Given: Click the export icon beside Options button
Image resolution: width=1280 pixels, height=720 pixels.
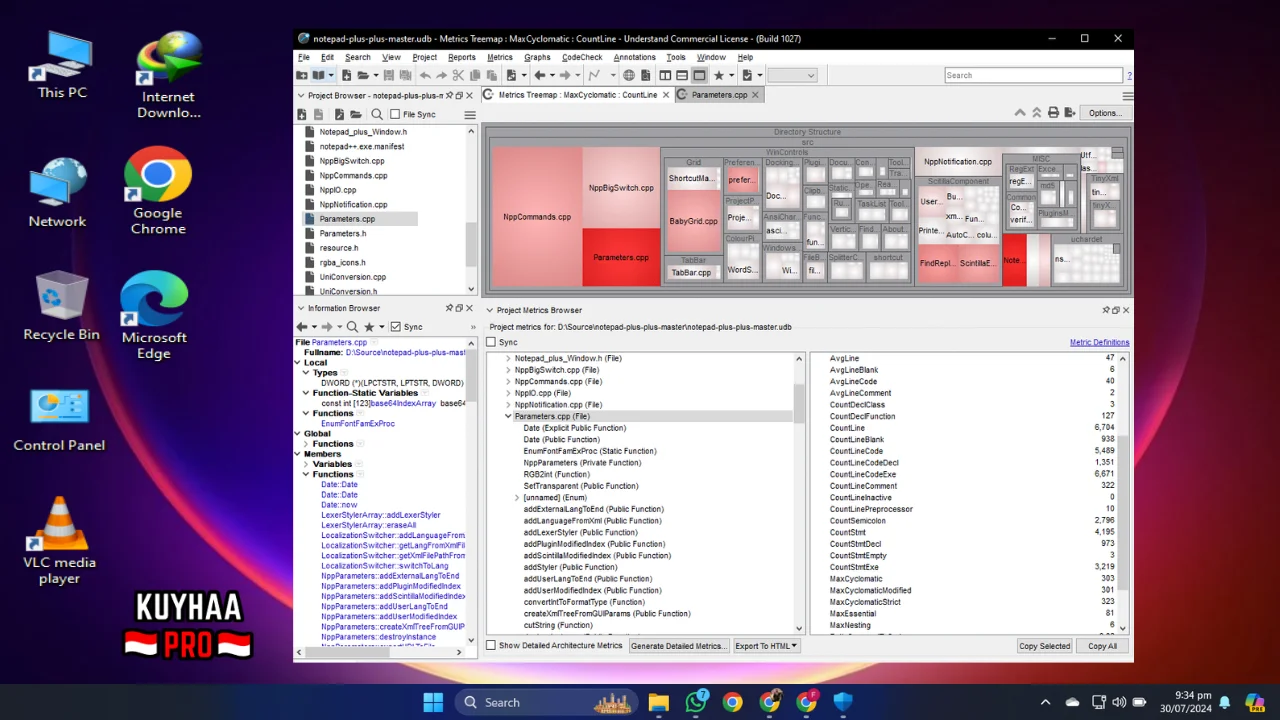Looking at the screenshot, I should point(1070,113).
